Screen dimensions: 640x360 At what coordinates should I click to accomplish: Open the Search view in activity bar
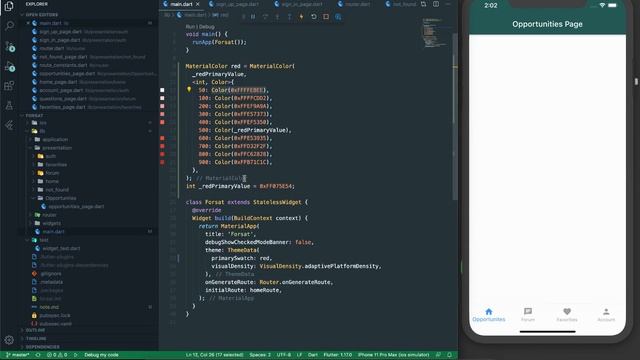click(x=9, y=26)
